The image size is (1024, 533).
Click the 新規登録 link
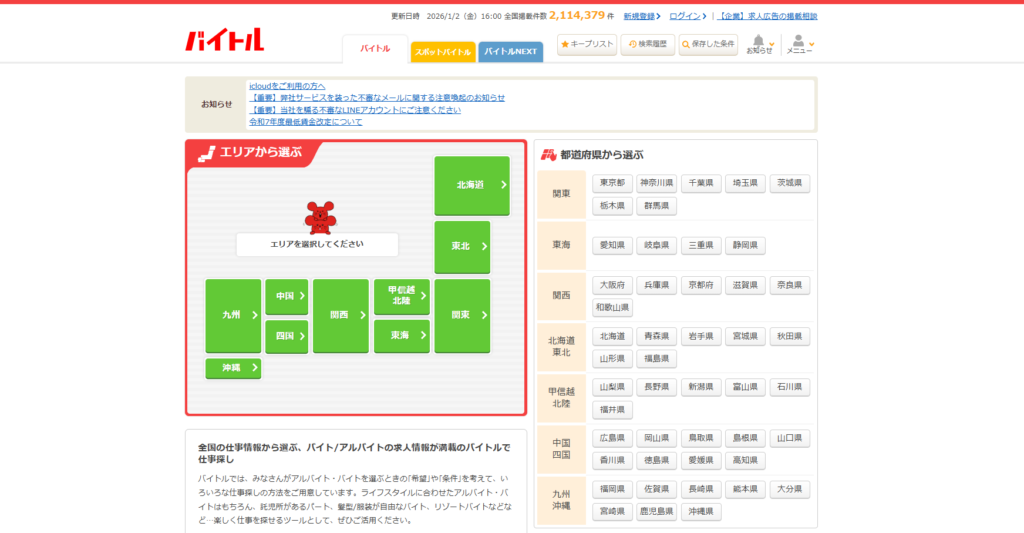[x=639, y=16]
